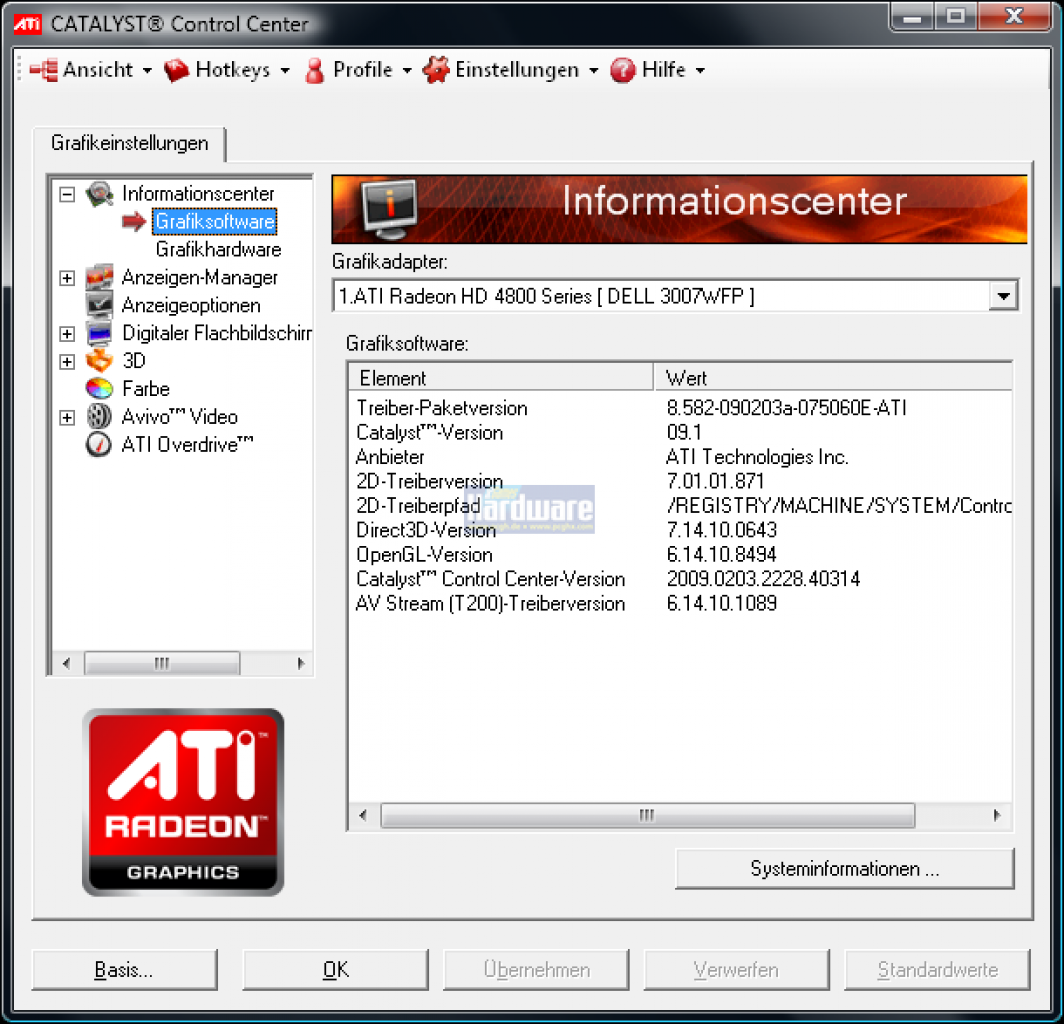Click the Farbe color wheel icon
Screen dimensions: 1064x1024
click(99, 389)
